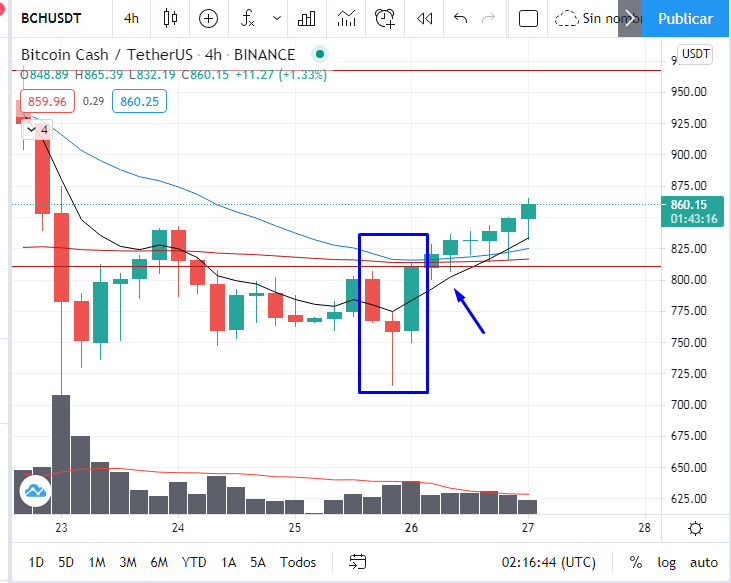Click the 700.00 price axis label
This screenshot has width=731, height=583.
click(689, 405)
